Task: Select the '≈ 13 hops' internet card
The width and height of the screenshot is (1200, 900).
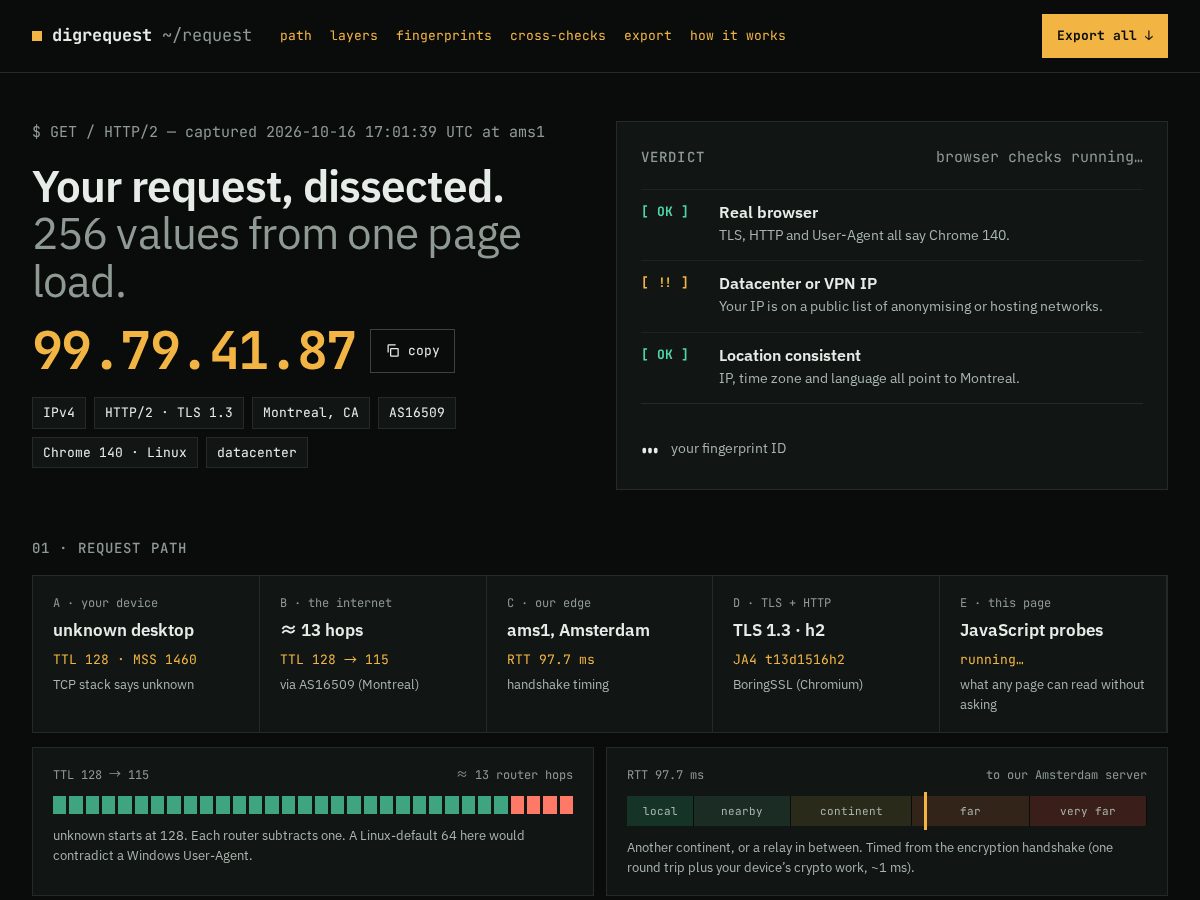Action: pyautogui.click(x=373, y=654)
